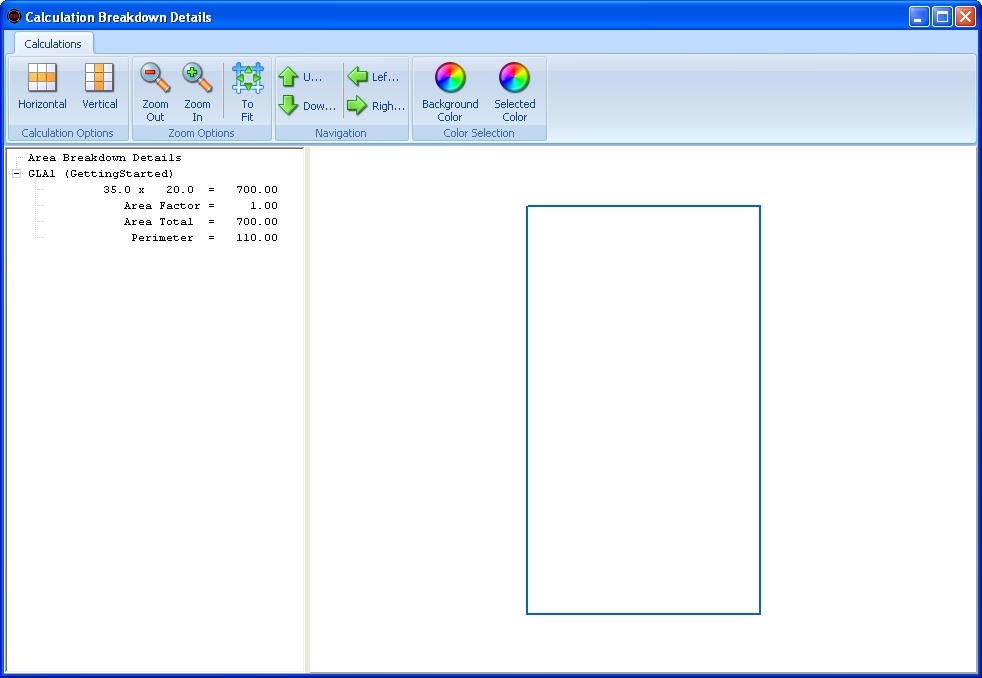Navigate up with the green arrow
The height and width of the screenshot is (678, 982).
301,77
